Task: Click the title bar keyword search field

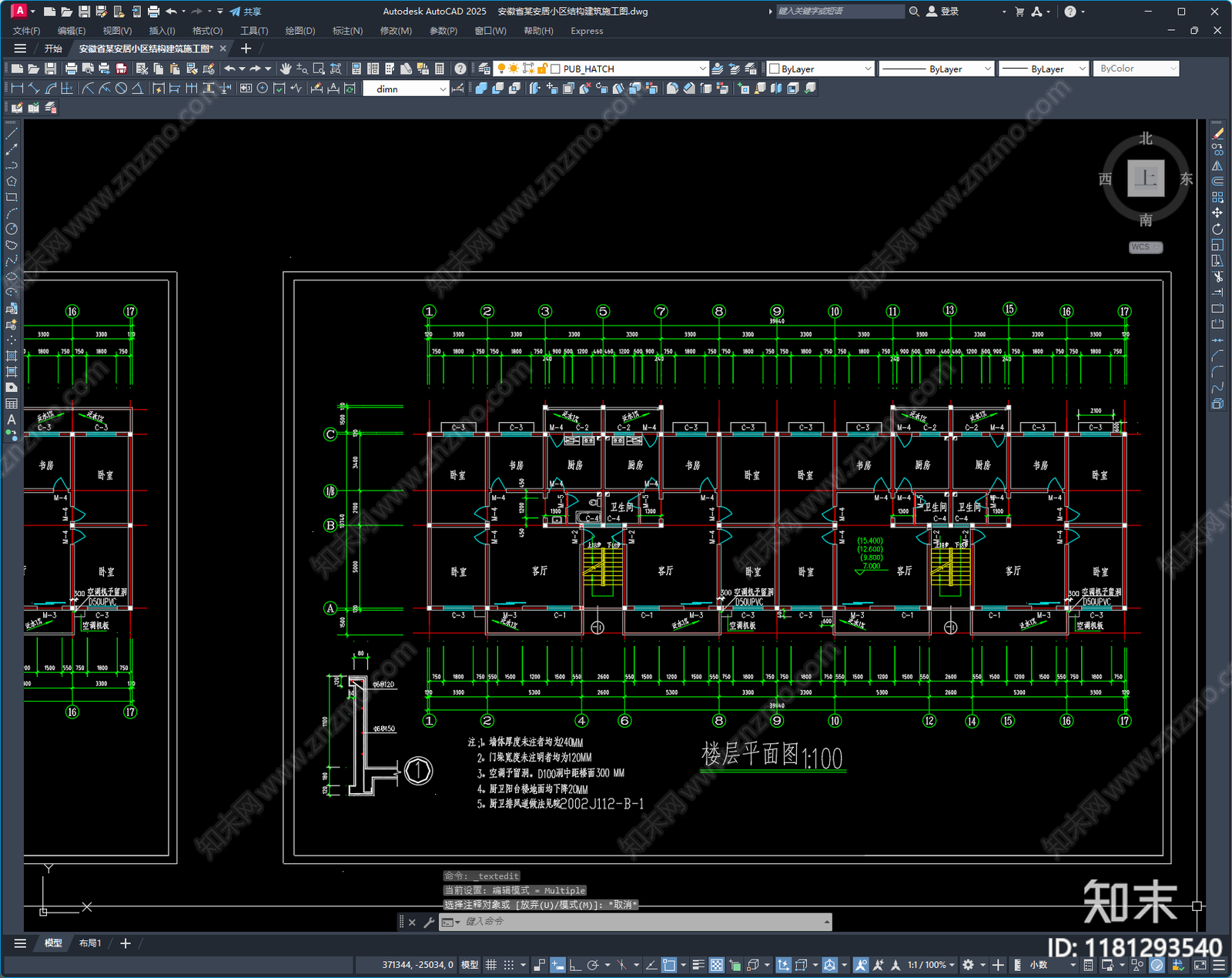Action: click(839, 12)
